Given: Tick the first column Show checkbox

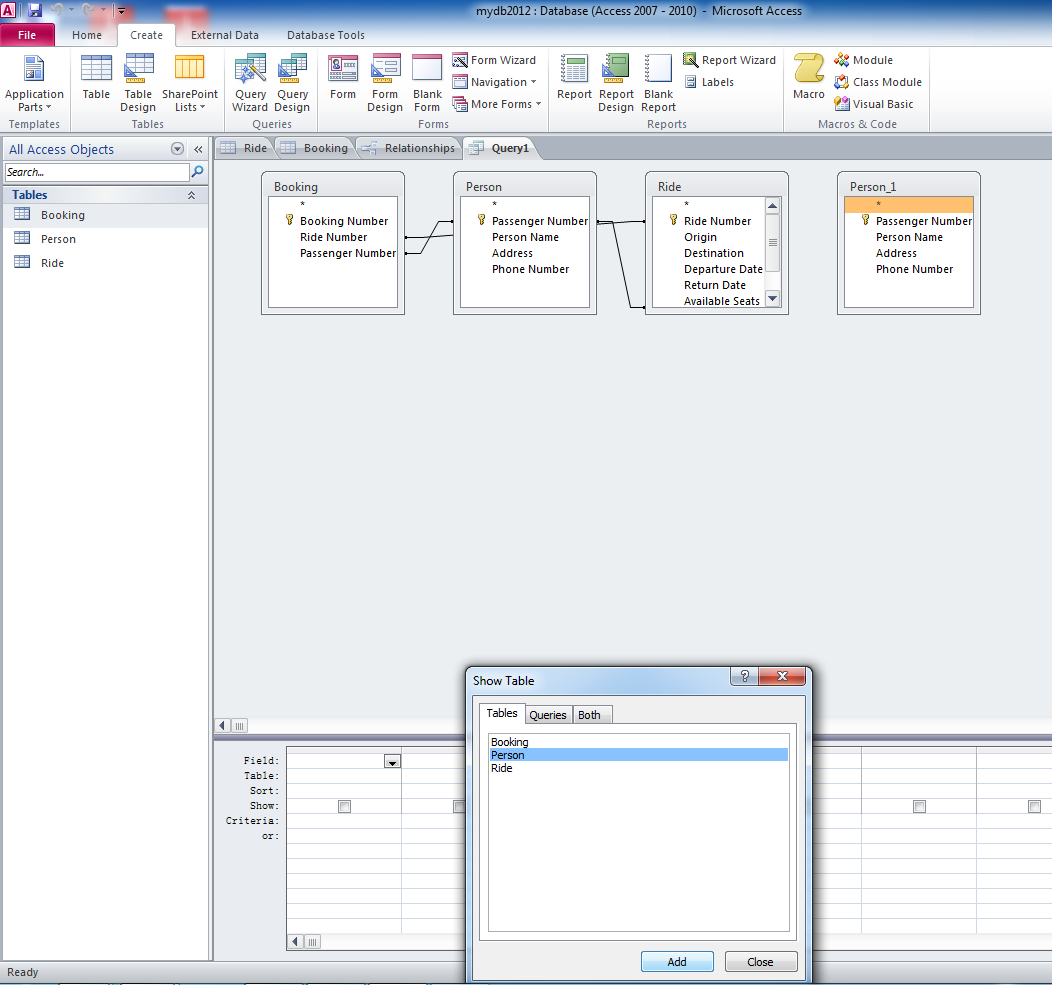Looking at the screenshot, I should point(344,806).
